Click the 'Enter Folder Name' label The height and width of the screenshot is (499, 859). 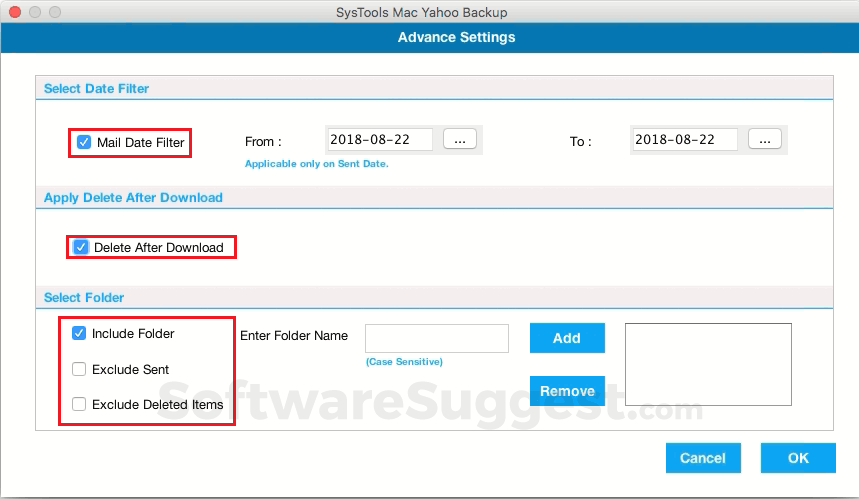294,335
